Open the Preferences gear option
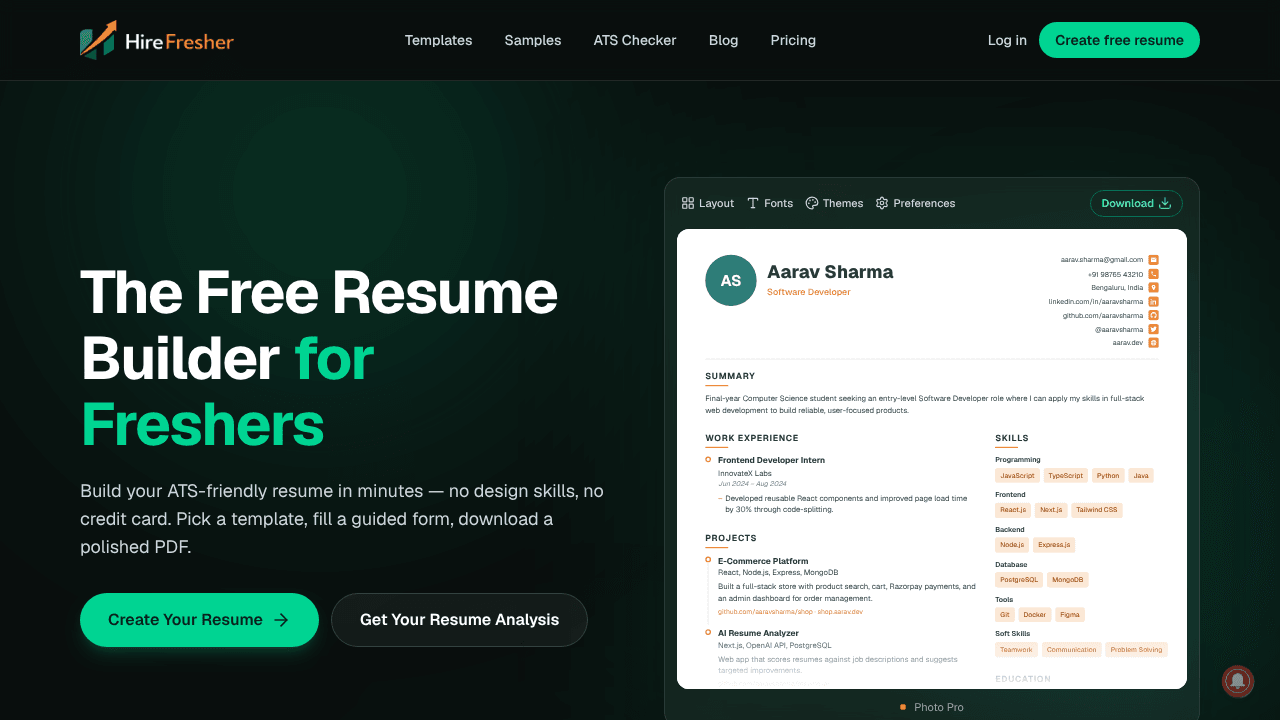 point(915,203)
